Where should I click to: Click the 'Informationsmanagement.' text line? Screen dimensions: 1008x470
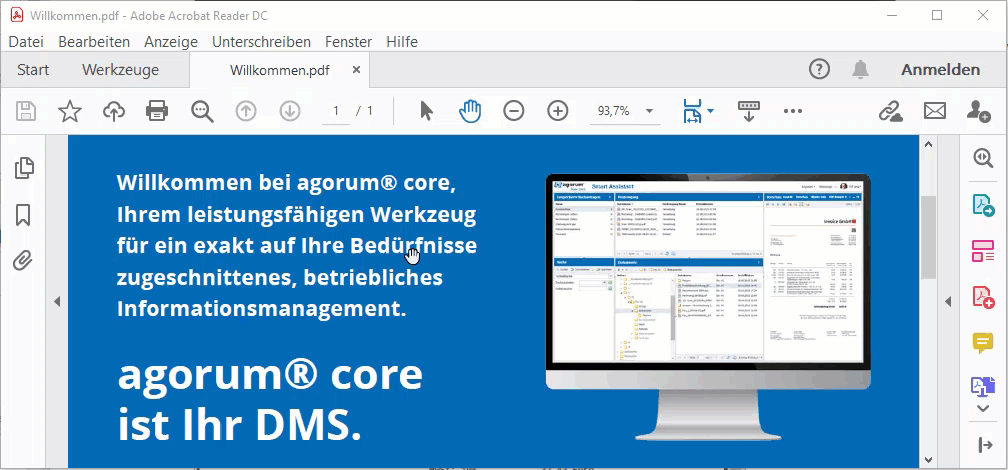click(x=262, y=309)
